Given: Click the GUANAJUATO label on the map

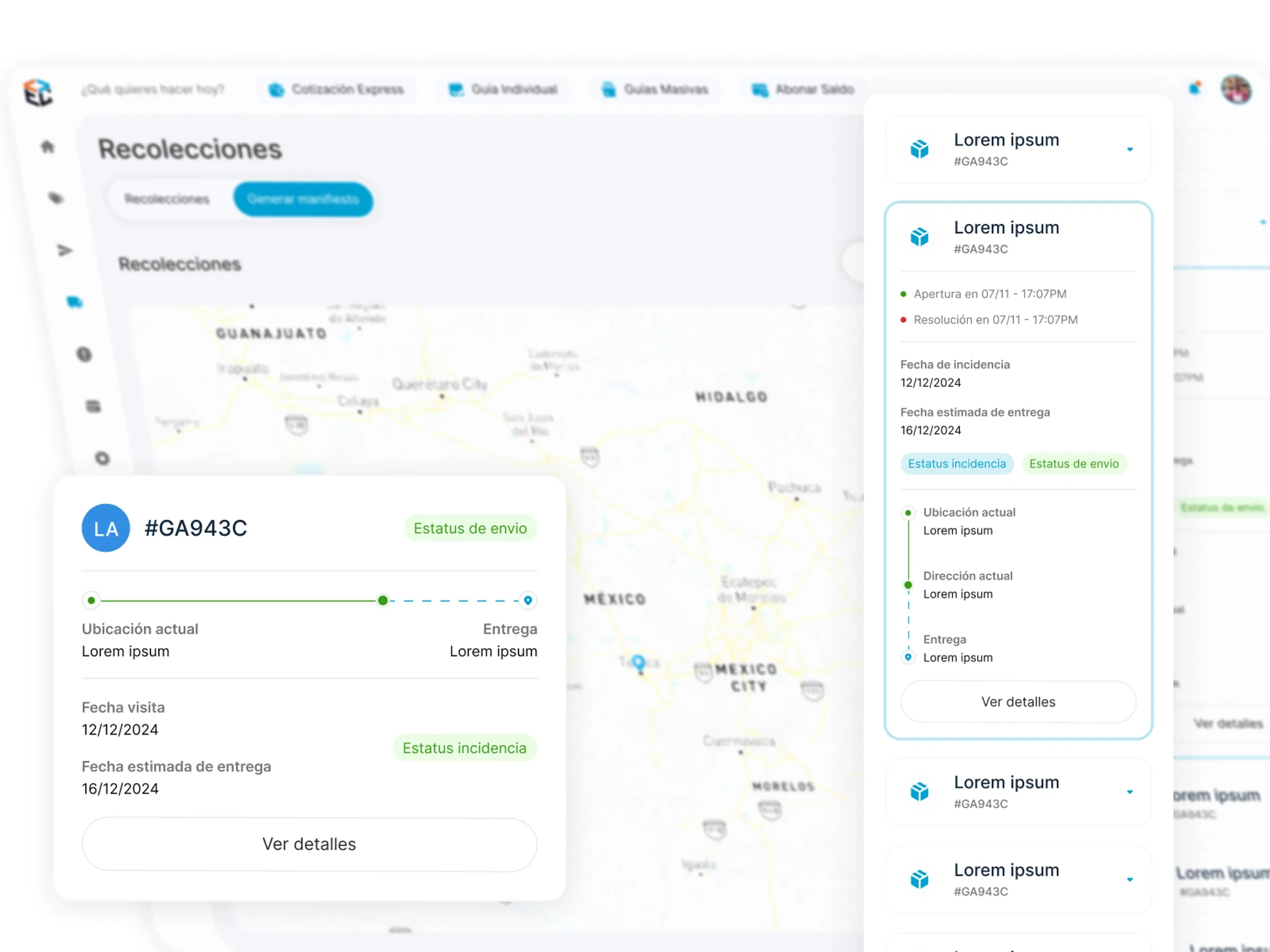Looking at the screenshot, I should 271,333.
